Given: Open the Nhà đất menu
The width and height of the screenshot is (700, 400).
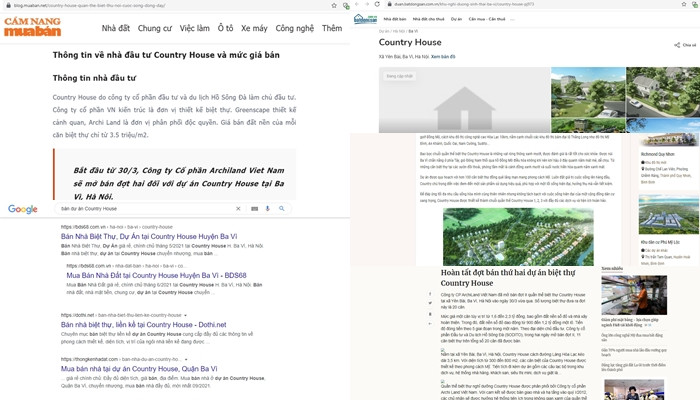Looking at the screenshot, I should click(x=115, y=29).
